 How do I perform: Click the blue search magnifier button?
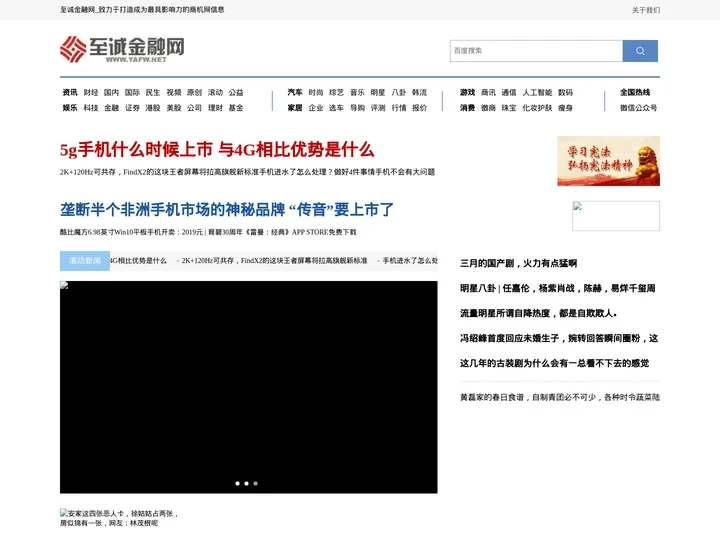point(640,51)
